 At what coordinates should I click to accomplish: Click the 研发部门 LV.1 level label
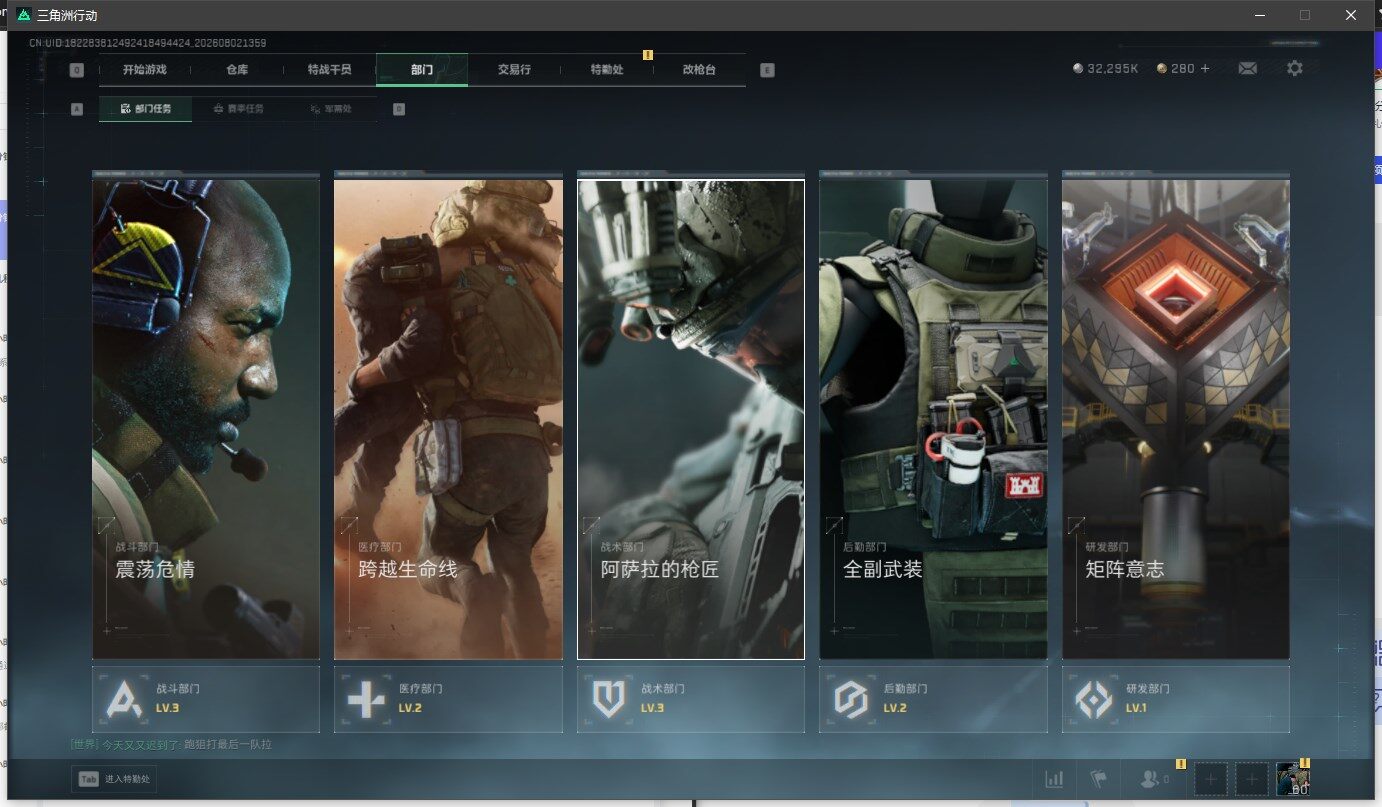1138,708
